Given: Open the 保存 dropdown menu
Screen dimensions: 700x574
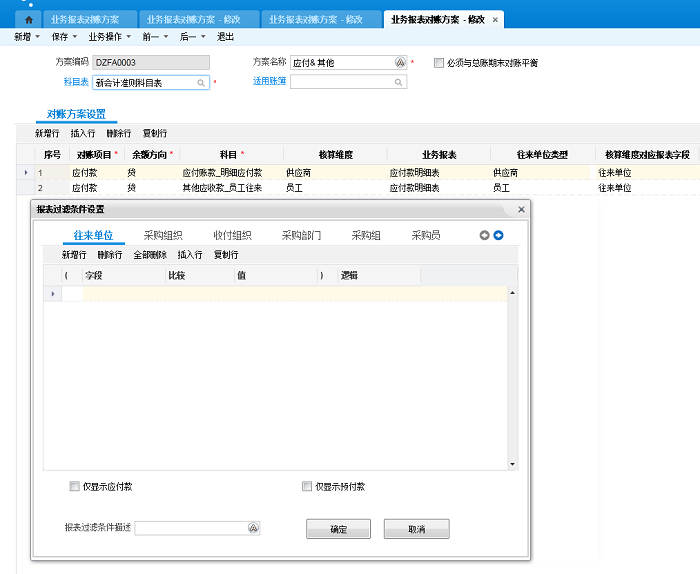Looking at the screenshot, I should (64, 36).
